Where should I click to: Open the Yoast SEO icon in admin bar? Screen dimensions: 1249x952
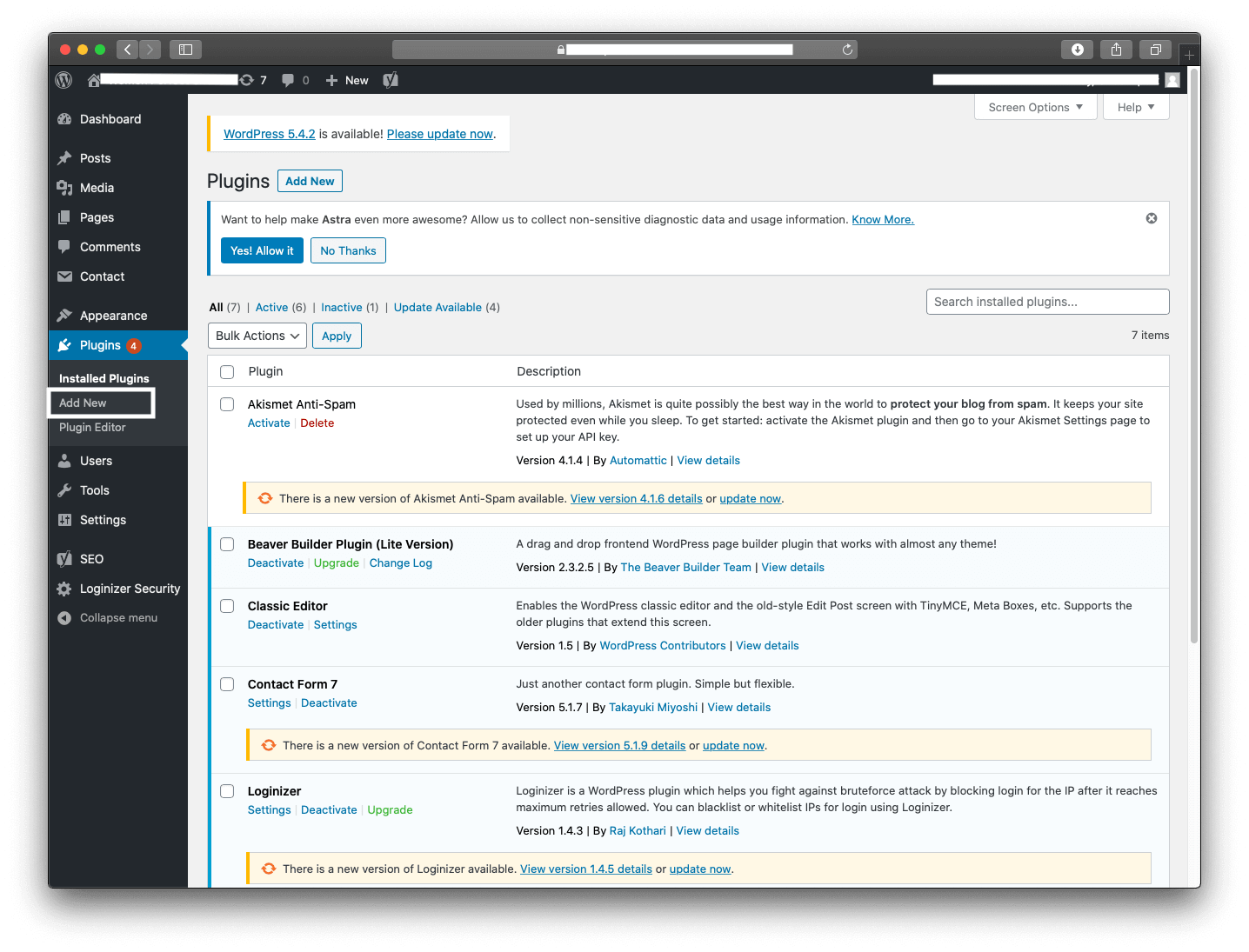tap(391, 80)
